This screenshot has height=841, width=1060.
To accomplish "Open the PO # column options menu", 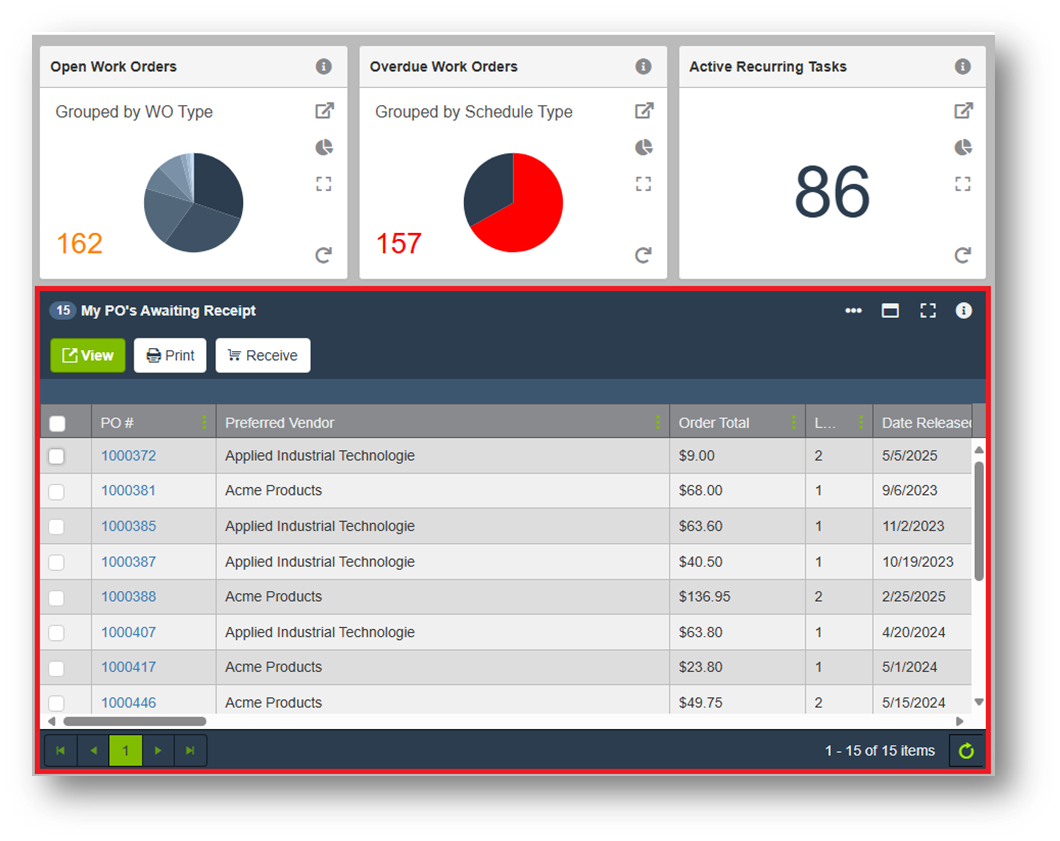I will [x=204, y=423].
